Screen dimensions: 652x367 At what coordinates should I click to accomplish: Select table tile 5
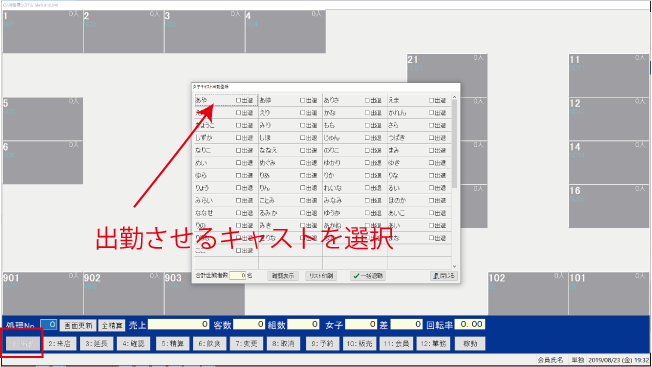(42, 119)
